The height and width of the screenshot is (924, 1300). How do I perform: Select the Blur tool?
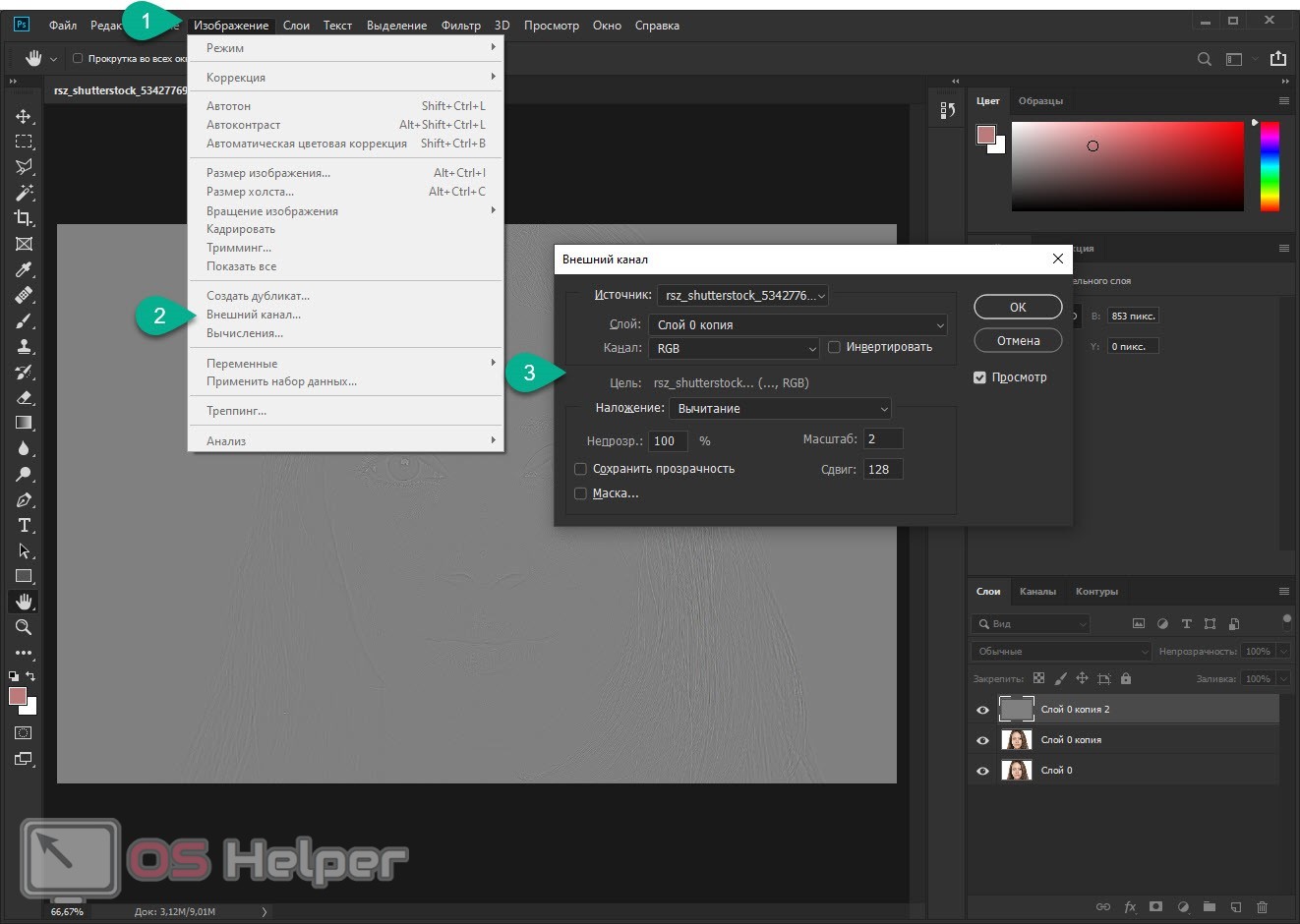pos(24,448)
